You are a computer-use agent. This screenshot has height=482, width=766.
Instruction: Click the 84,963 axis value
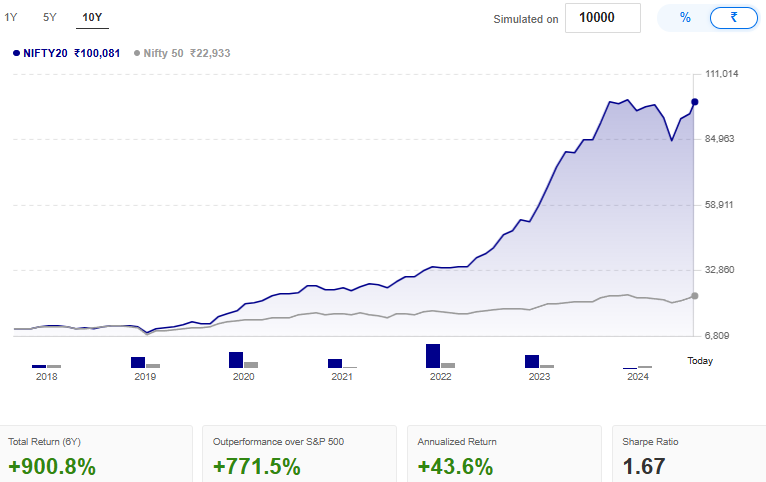720,139
